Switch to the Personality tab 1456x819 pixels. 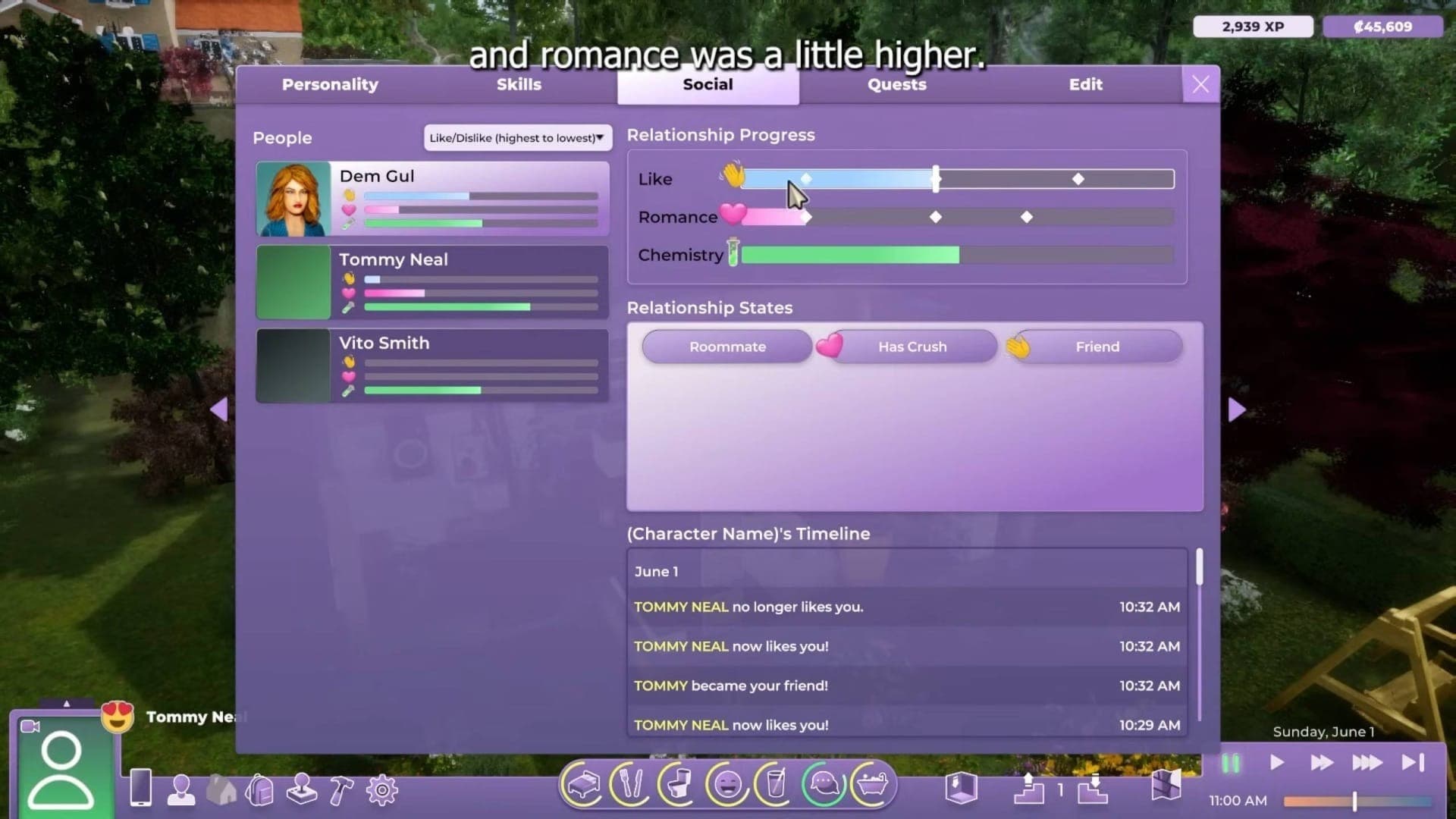click(330, 85)
